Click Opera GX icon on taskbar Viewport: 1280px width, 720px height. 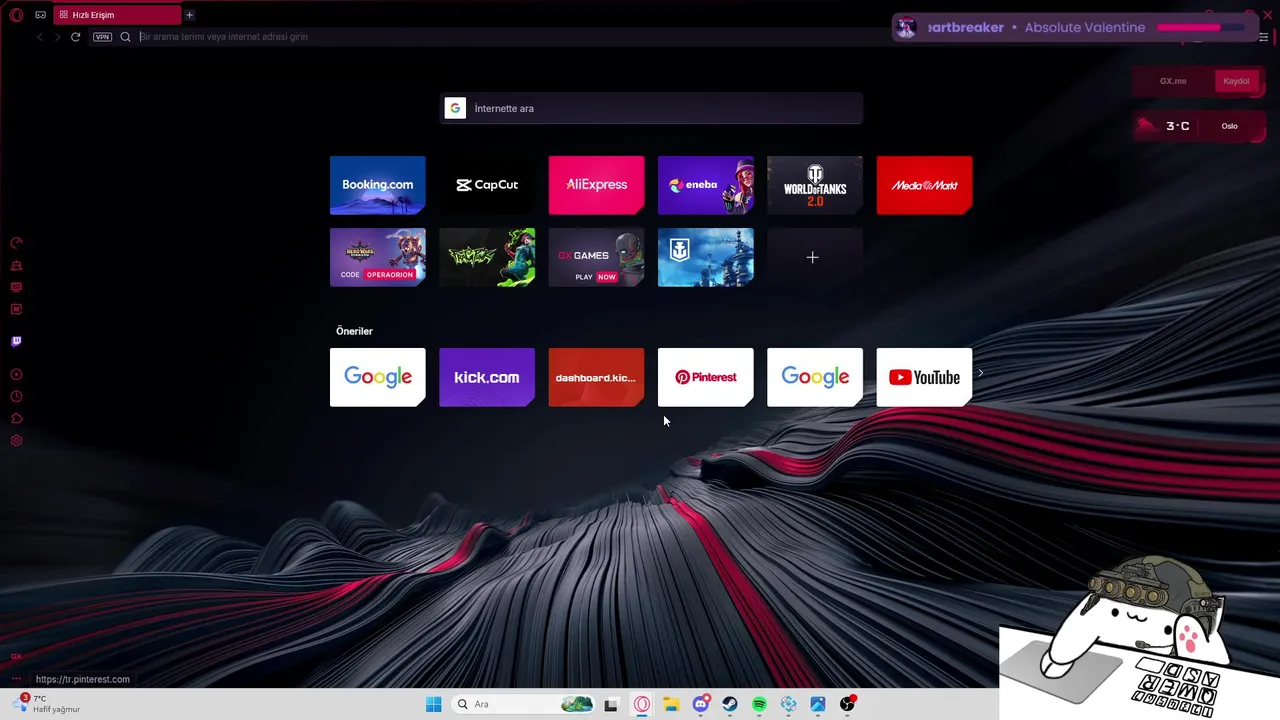click(x=642, y=704)
